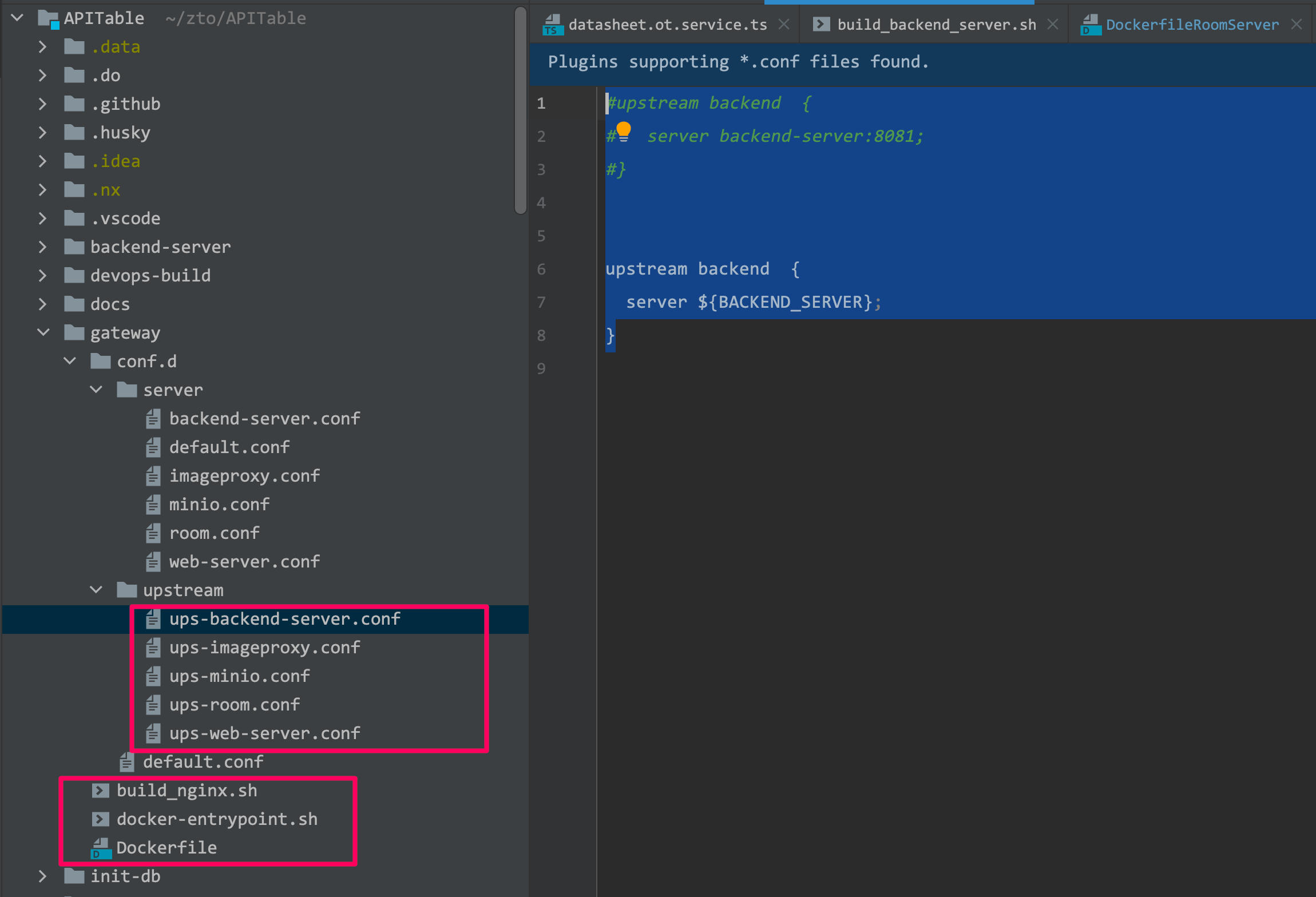Click docker-entrypoint.sh shell script icon
Image resolution: width=1316 pixels, height=897 pixels.
click(101, 819)
